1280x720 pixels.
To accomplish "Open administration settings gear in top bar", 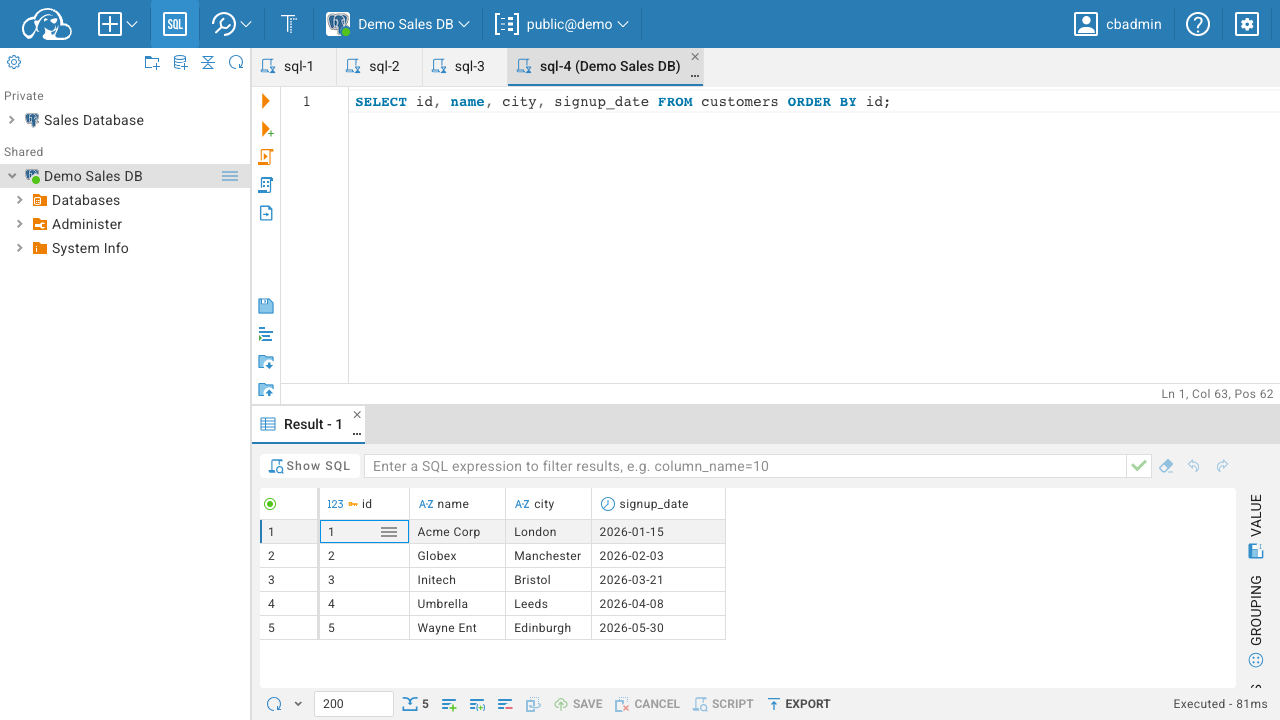I will click(1246, 24).
